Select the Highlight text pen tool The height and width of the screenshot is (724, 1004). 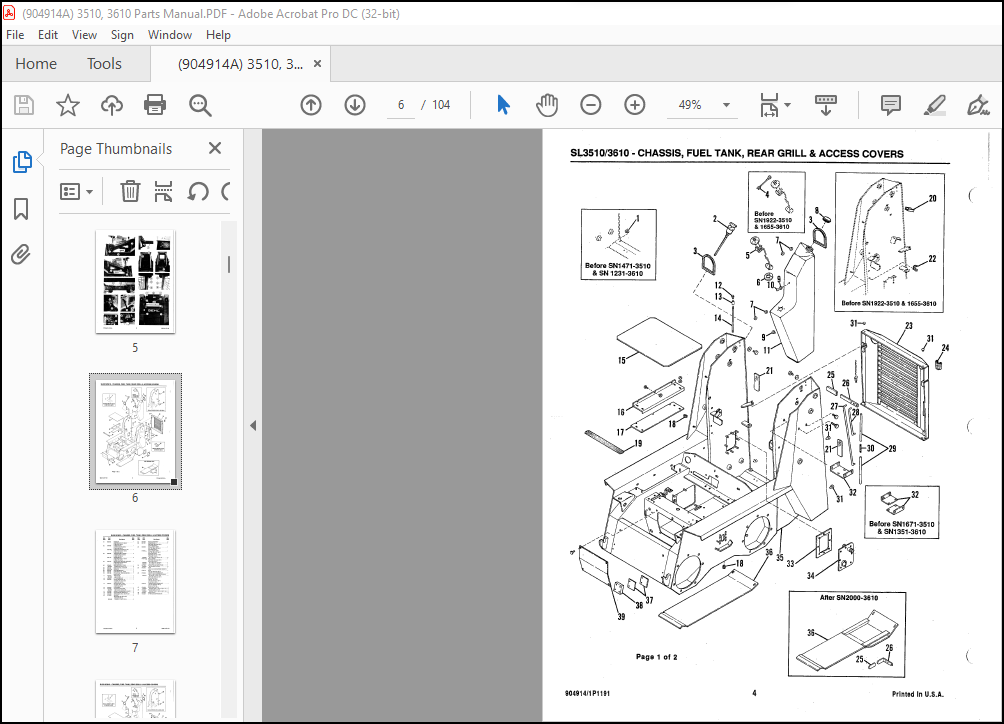[935, 105]
